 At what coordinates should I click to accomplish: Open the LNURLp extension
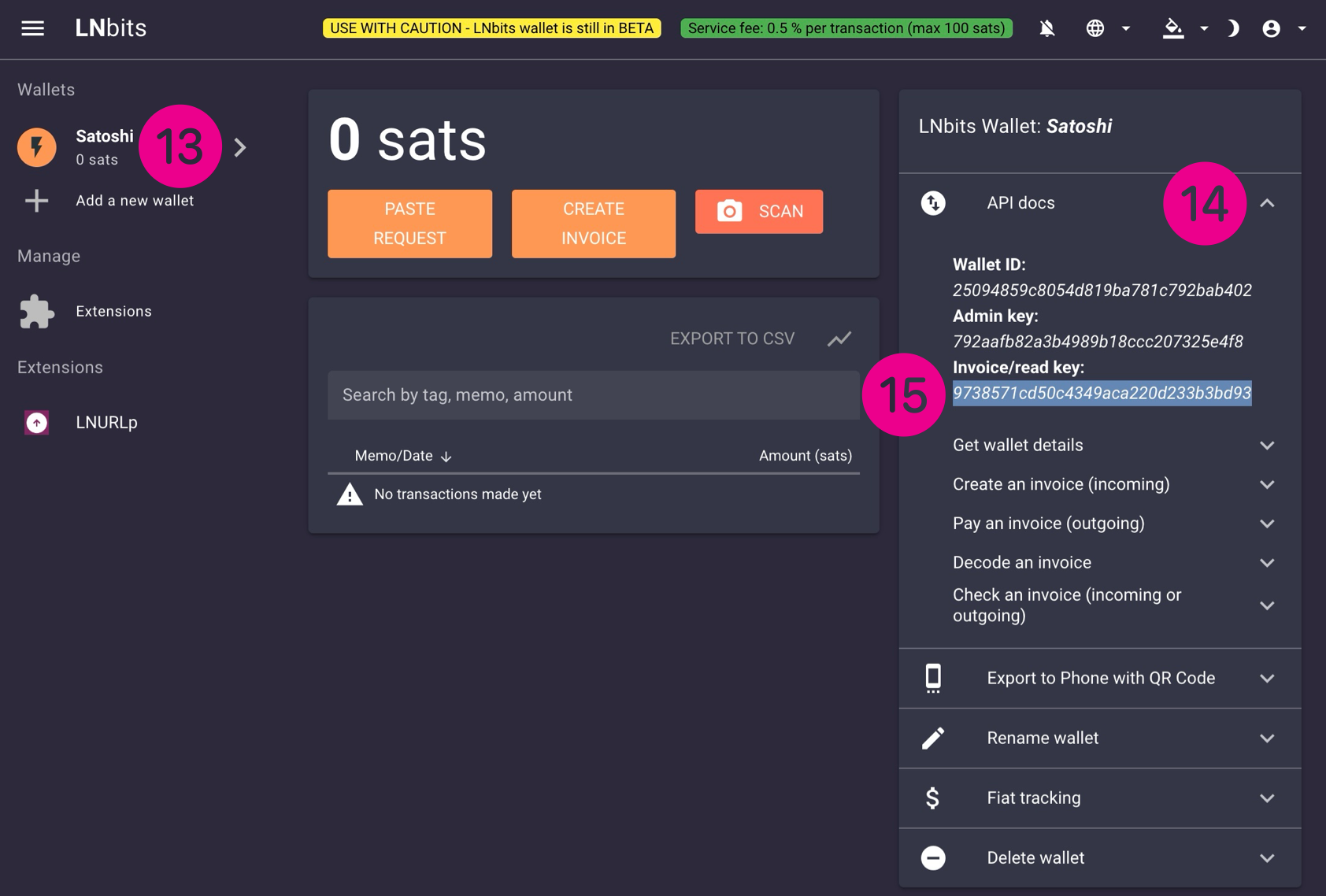click(106, 423)
